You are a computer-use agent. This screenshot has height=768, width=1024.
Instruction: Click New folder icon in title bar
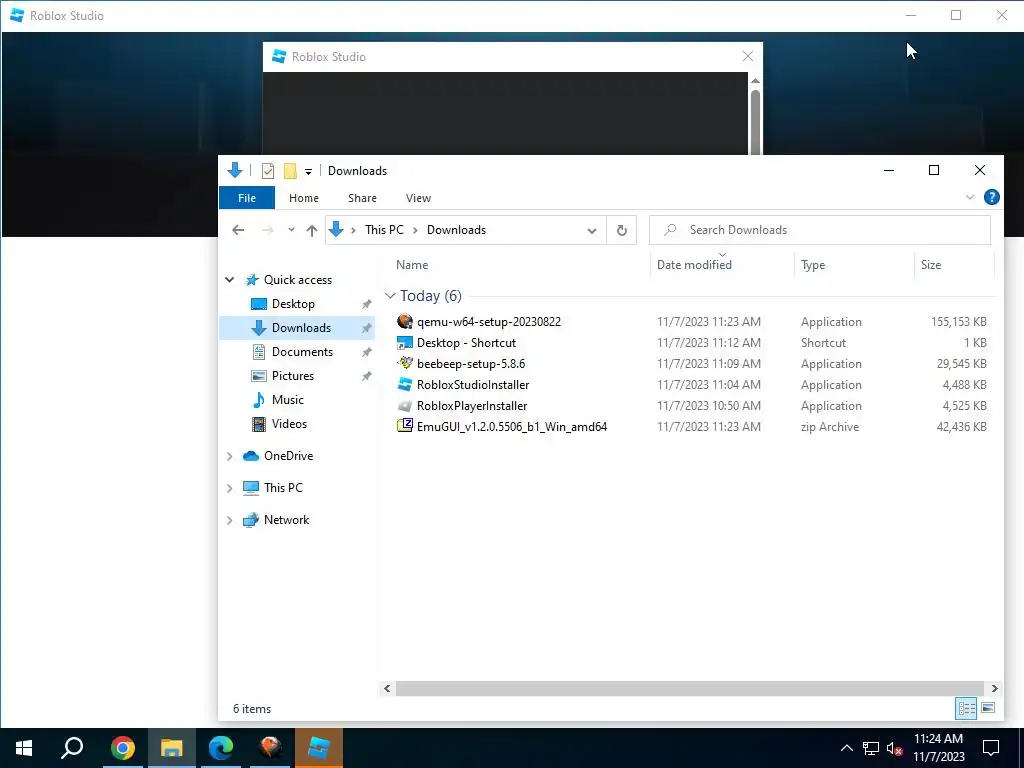[x=290, y=171]
